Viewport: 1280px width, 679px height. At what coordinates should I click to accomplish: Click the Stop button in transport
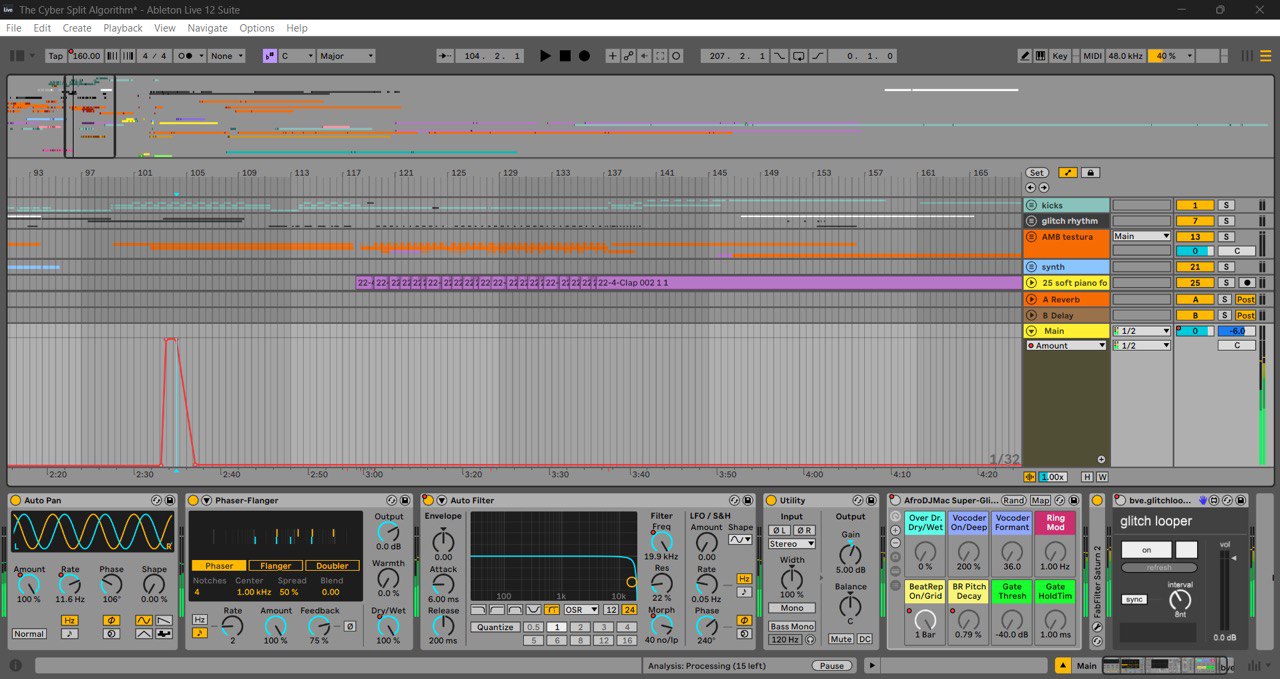[x=565, y=56]
